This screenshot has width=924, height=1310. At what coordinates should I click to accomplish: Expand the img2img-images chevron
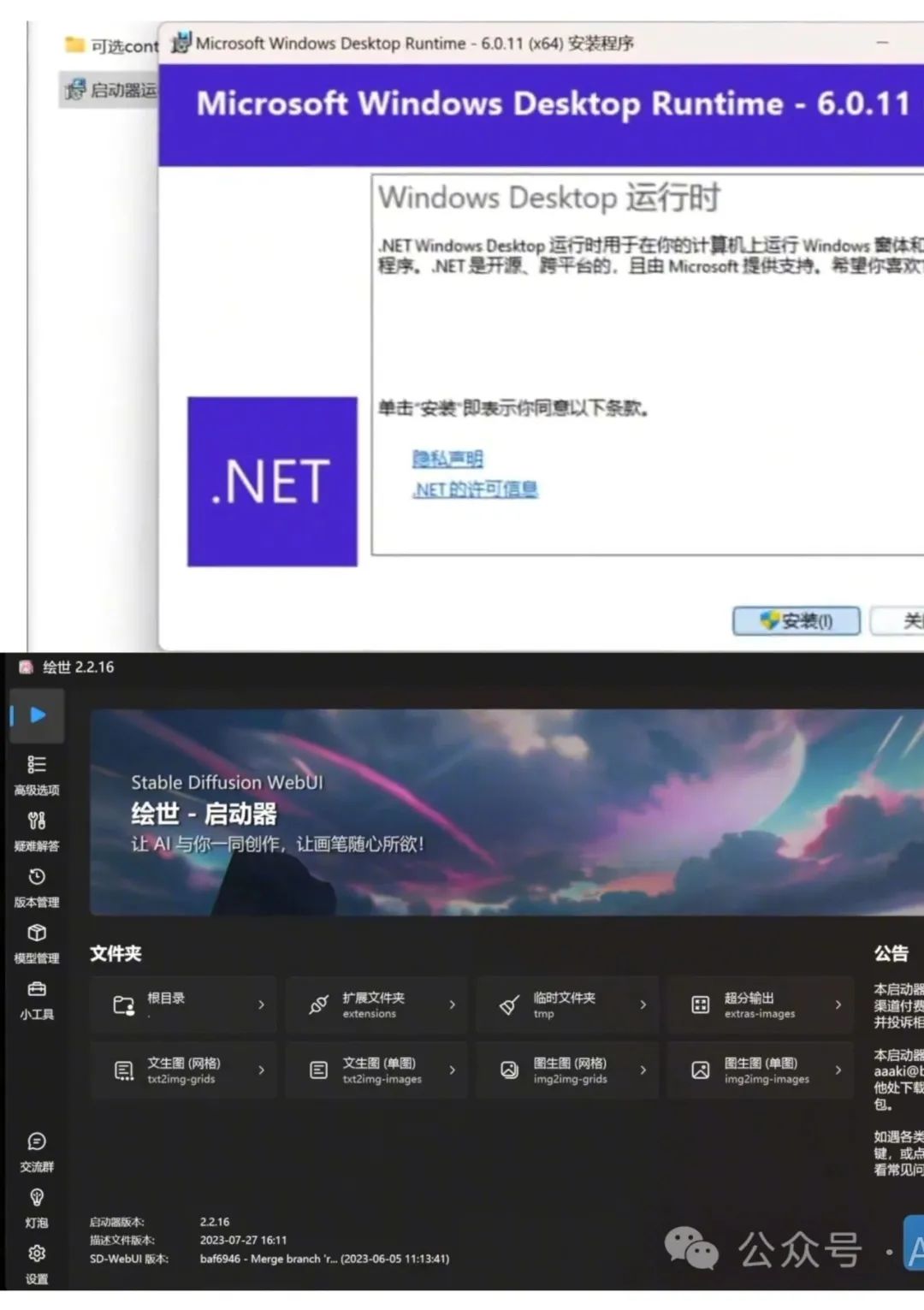point(838,1070)
